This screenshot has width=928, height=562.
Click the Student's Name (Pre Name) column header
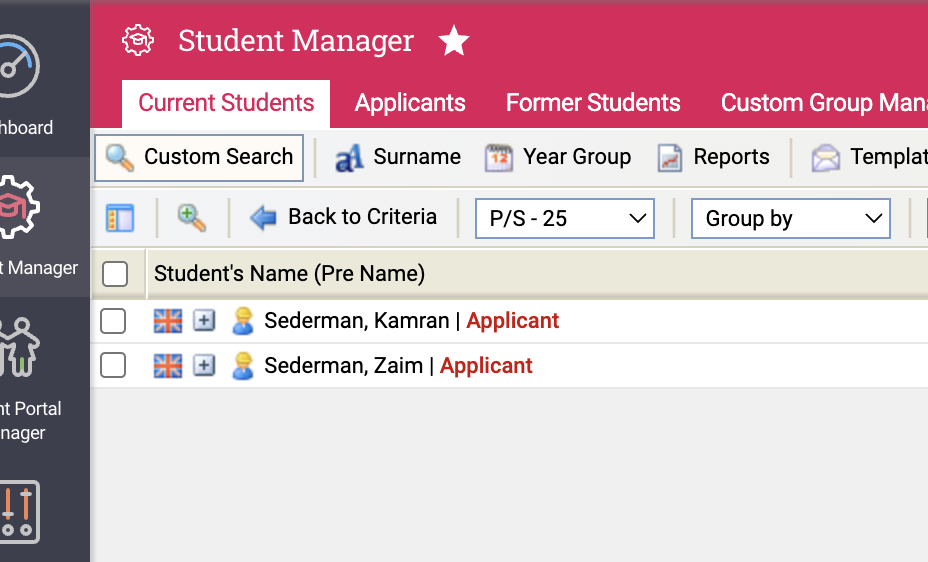(x=289, y=274)
